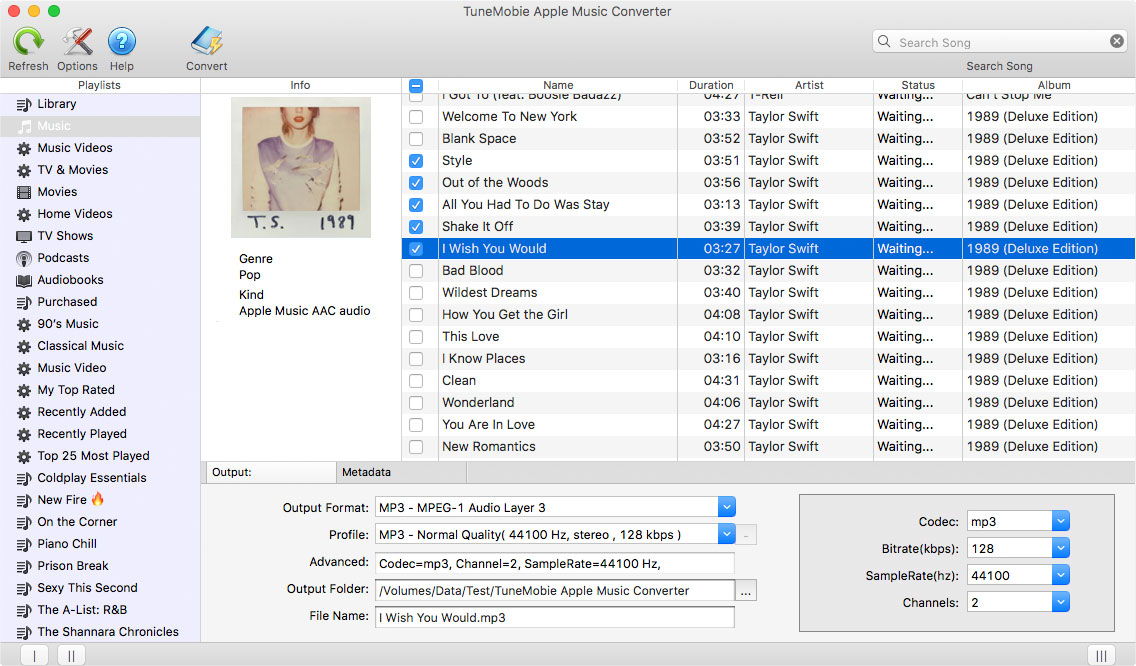Click the film icon beside Movies
This screenshot has height=666, width=1136.
pyautogui.click(x=24, y=192)
